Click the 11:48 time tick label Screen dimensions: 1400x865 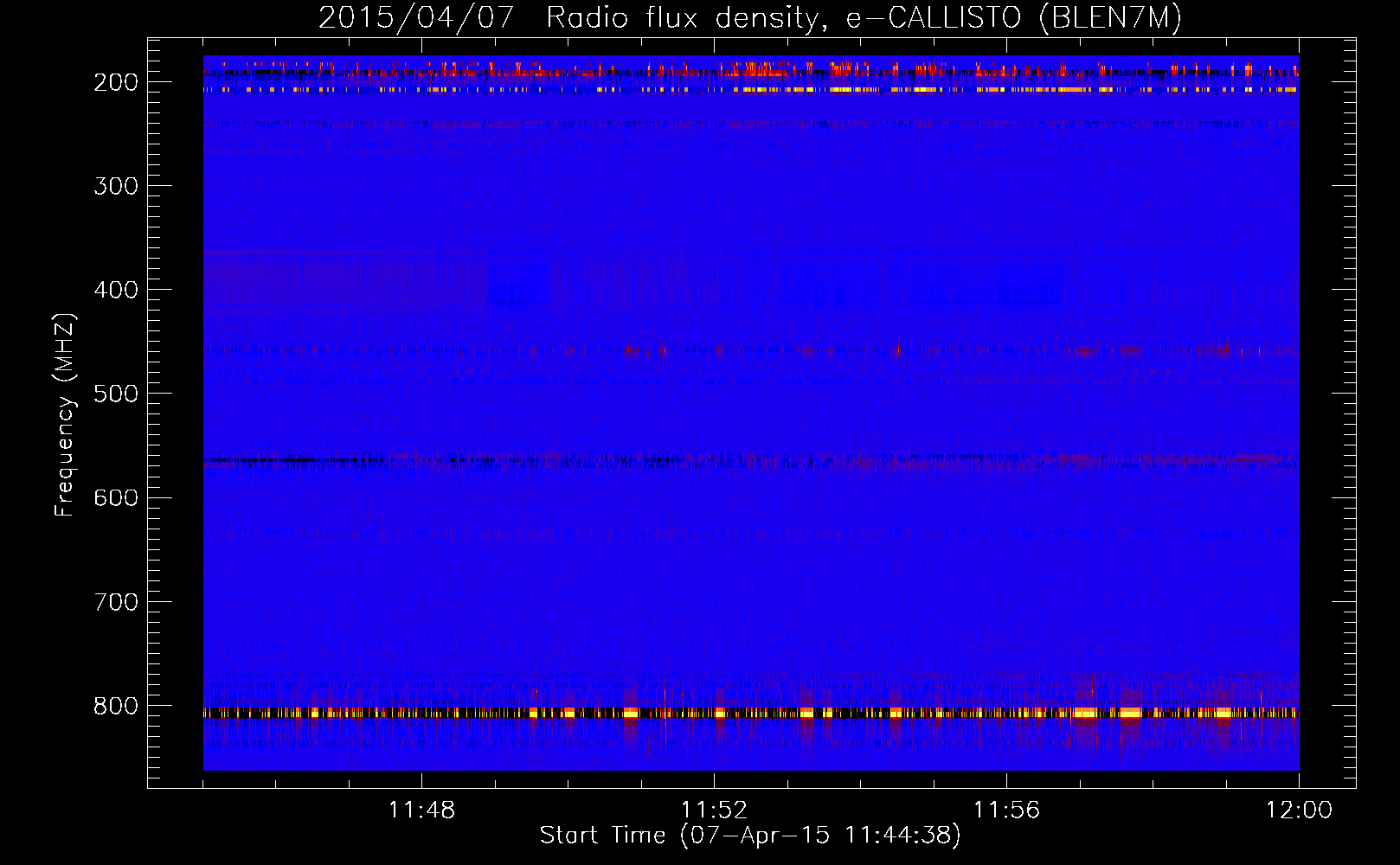coord(421,811)
